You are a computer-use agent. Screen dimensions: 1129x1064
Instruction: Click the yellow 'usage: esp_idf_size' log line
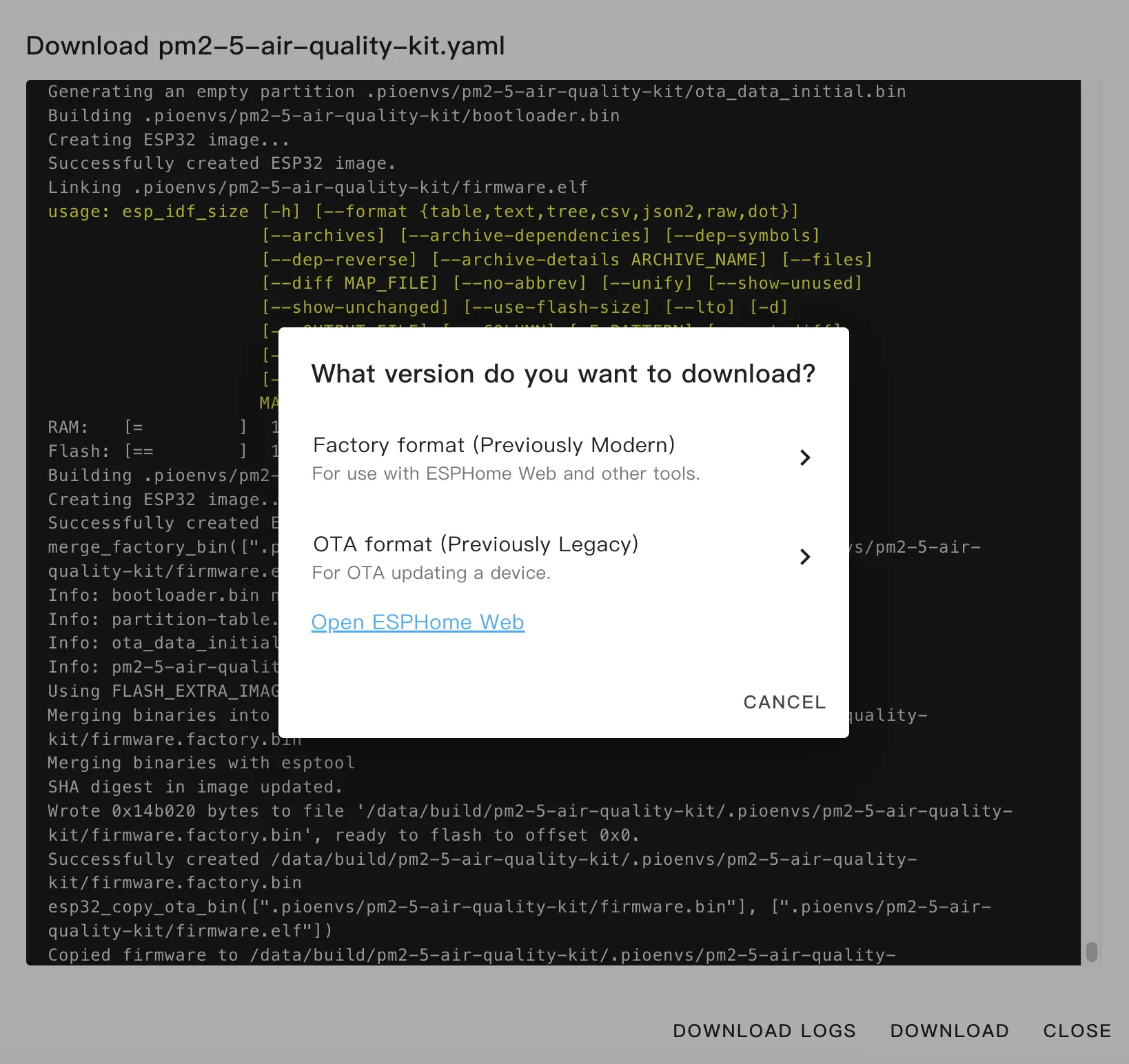[423, 212]
